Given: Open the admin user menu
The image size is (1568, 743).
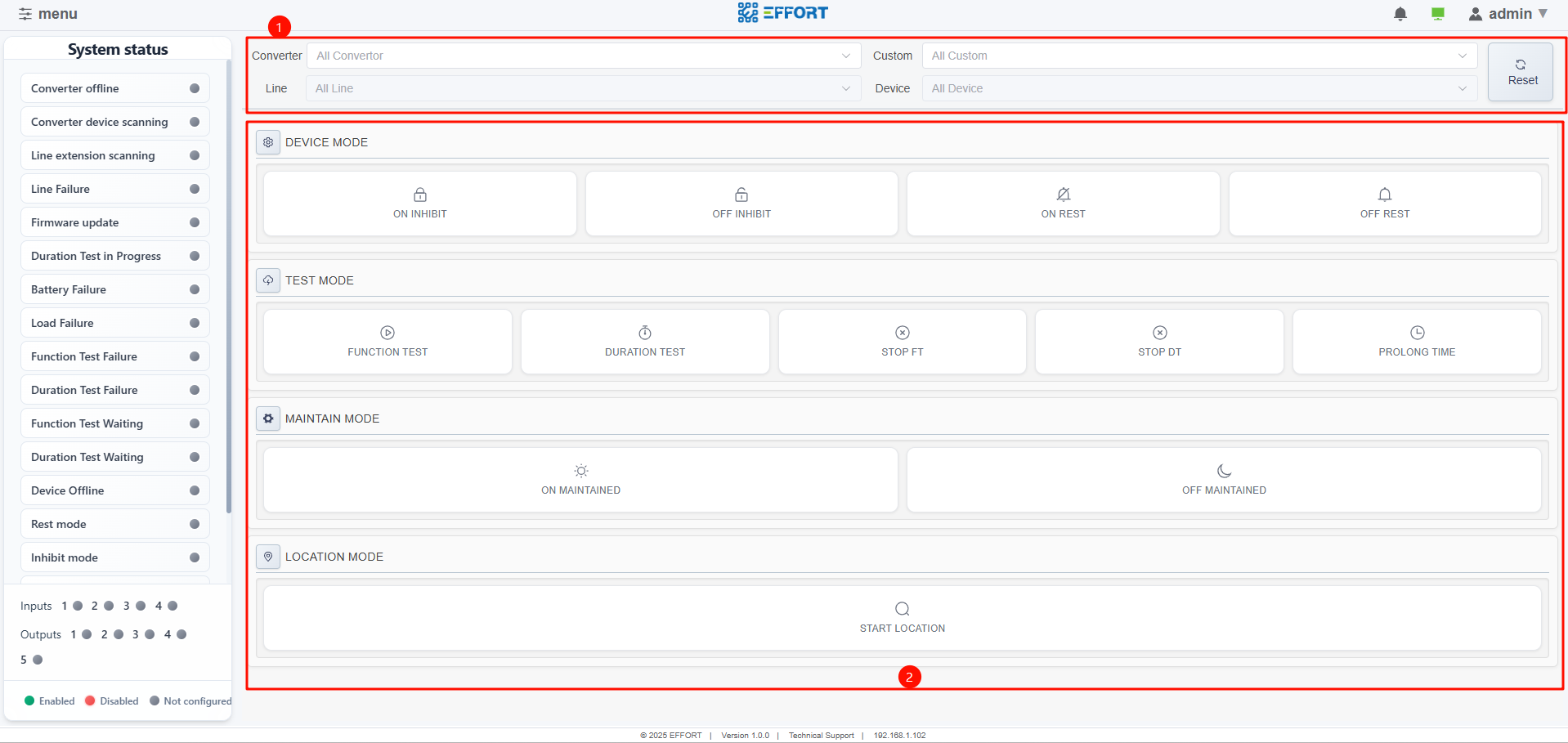Looking at the screenshot, I should tap(1508, 14).
